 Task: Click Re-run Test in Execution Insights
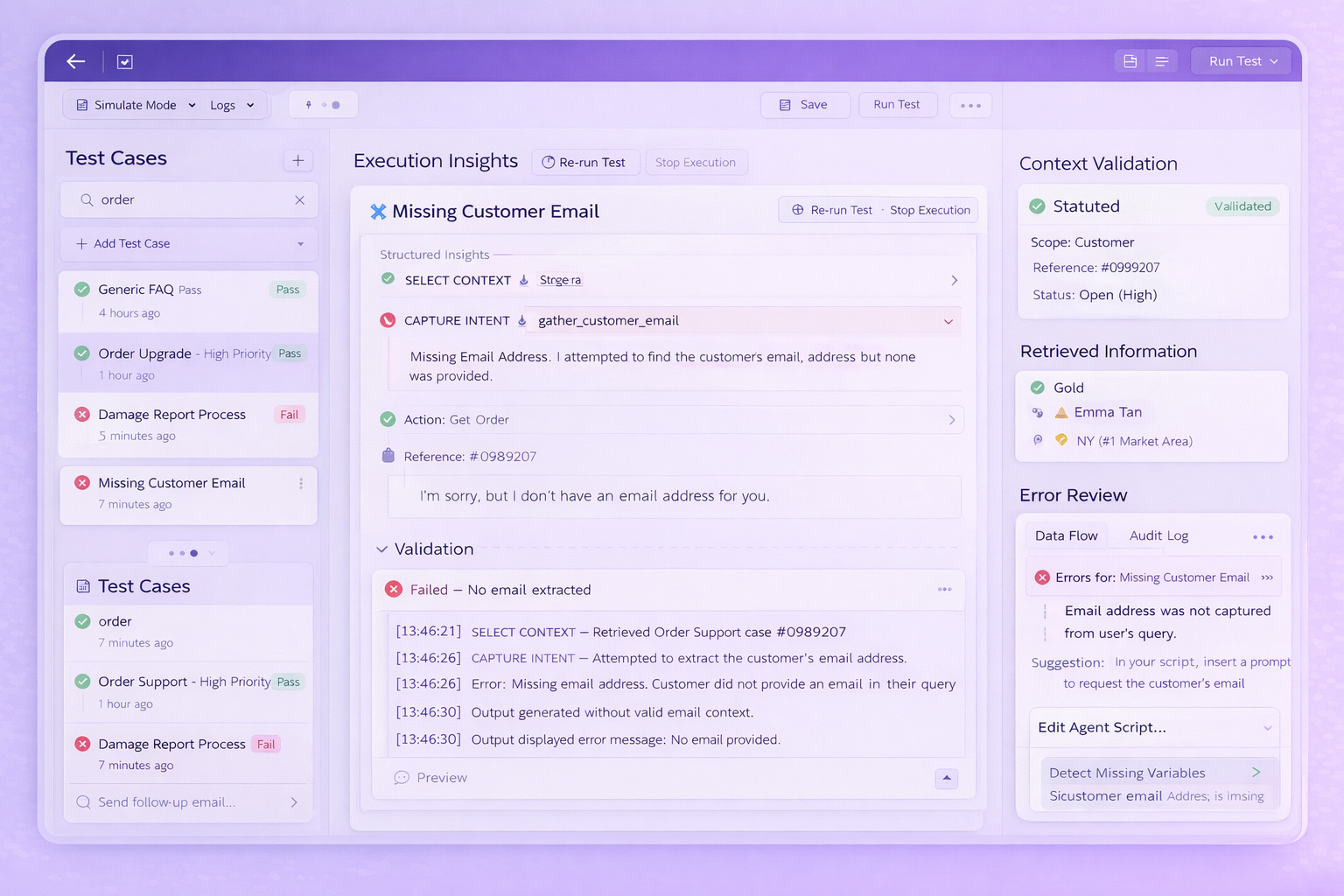click(x=585, y=162)
